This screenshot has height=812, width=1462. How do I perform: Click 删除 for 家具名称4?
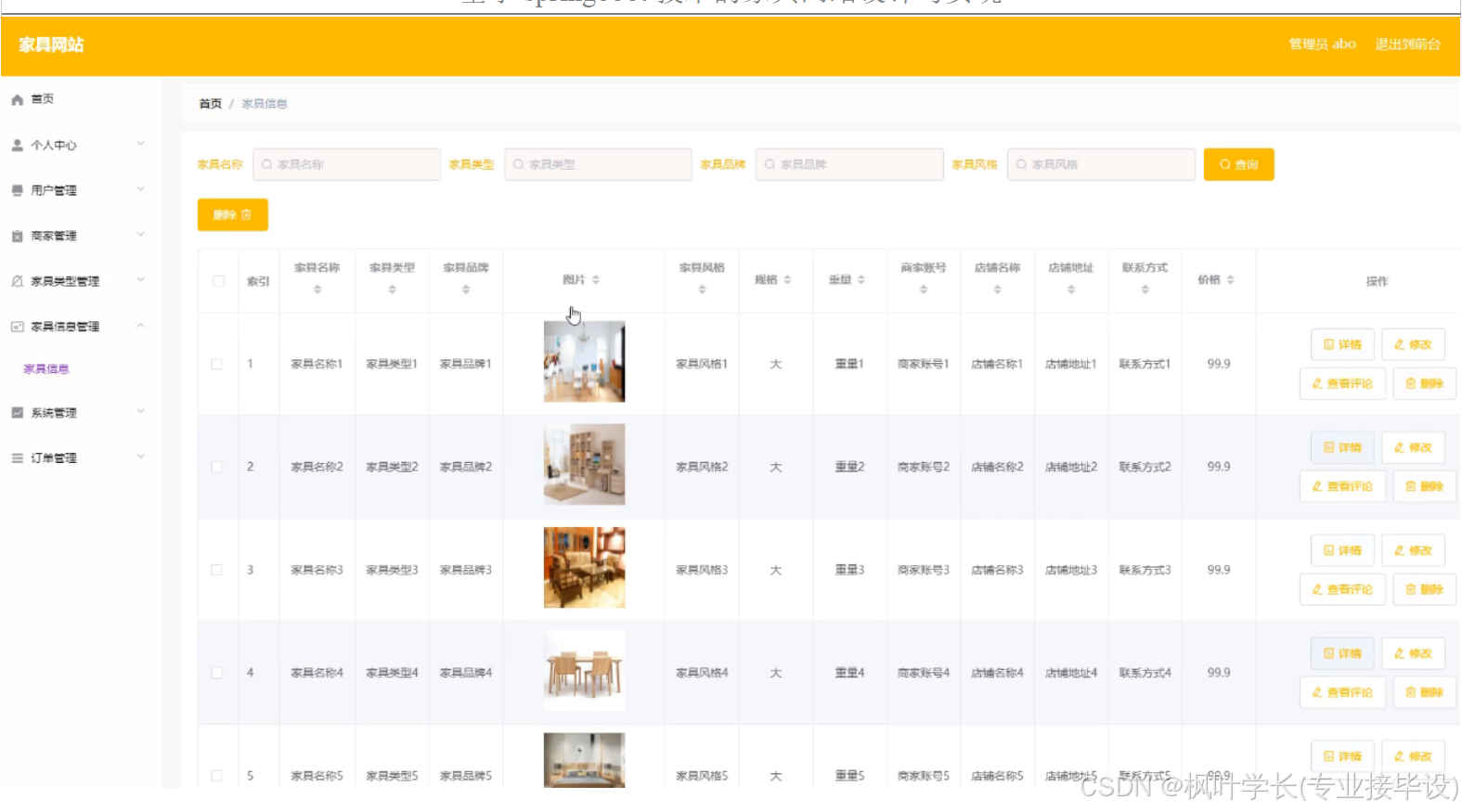tap(1424, 692)
